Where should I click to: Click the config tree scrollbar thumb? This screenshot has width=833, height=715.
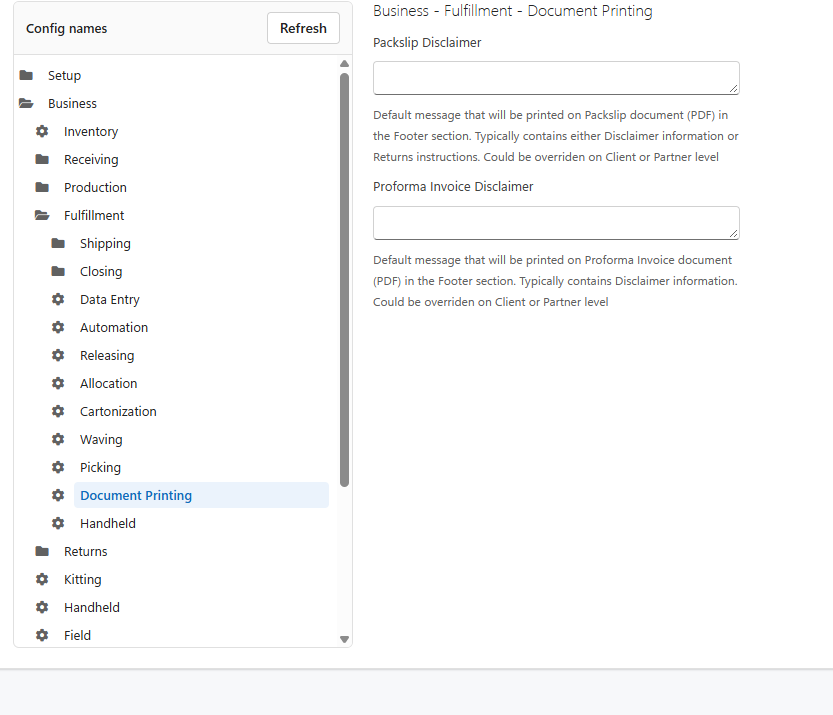click(344, 280)
